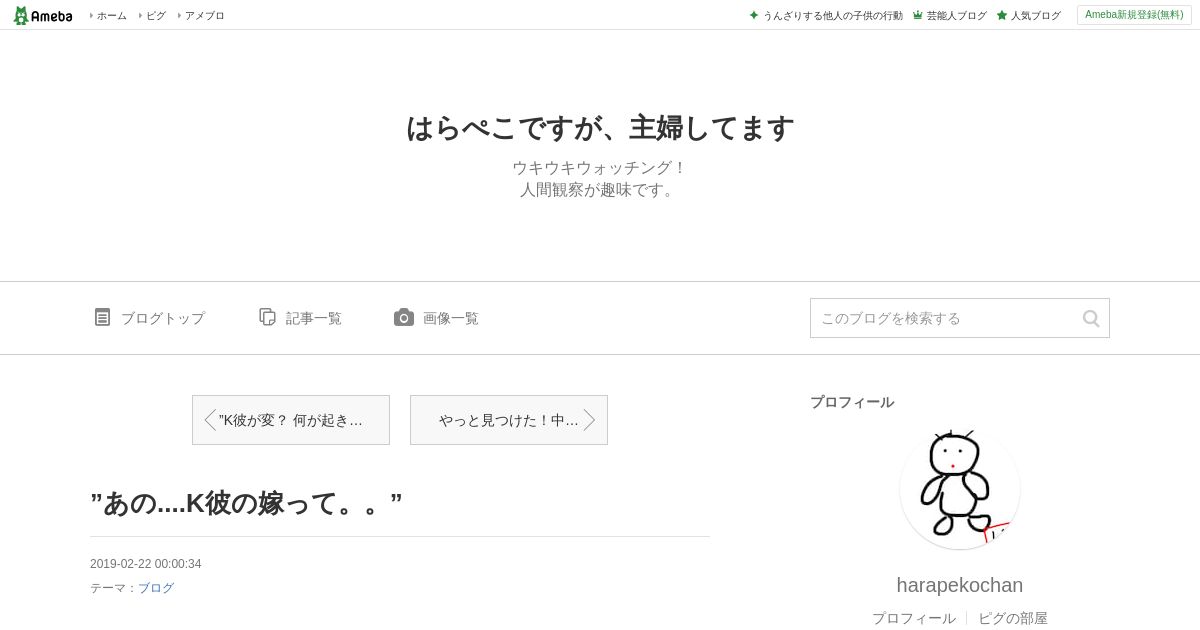Focus the このブログを検索する search field
1200x630 pixels.
(x=945, y=318)
